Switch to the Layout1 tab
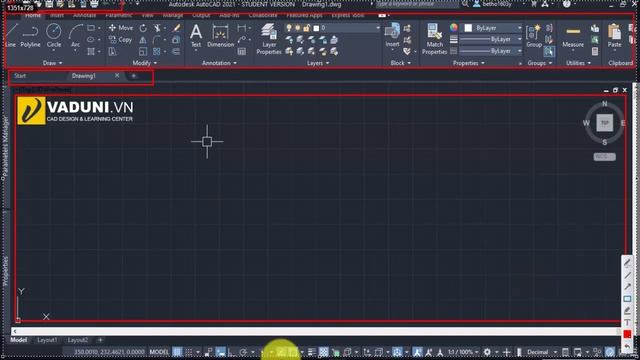Viewport: 640px width, 360px height. coord(47,340)
